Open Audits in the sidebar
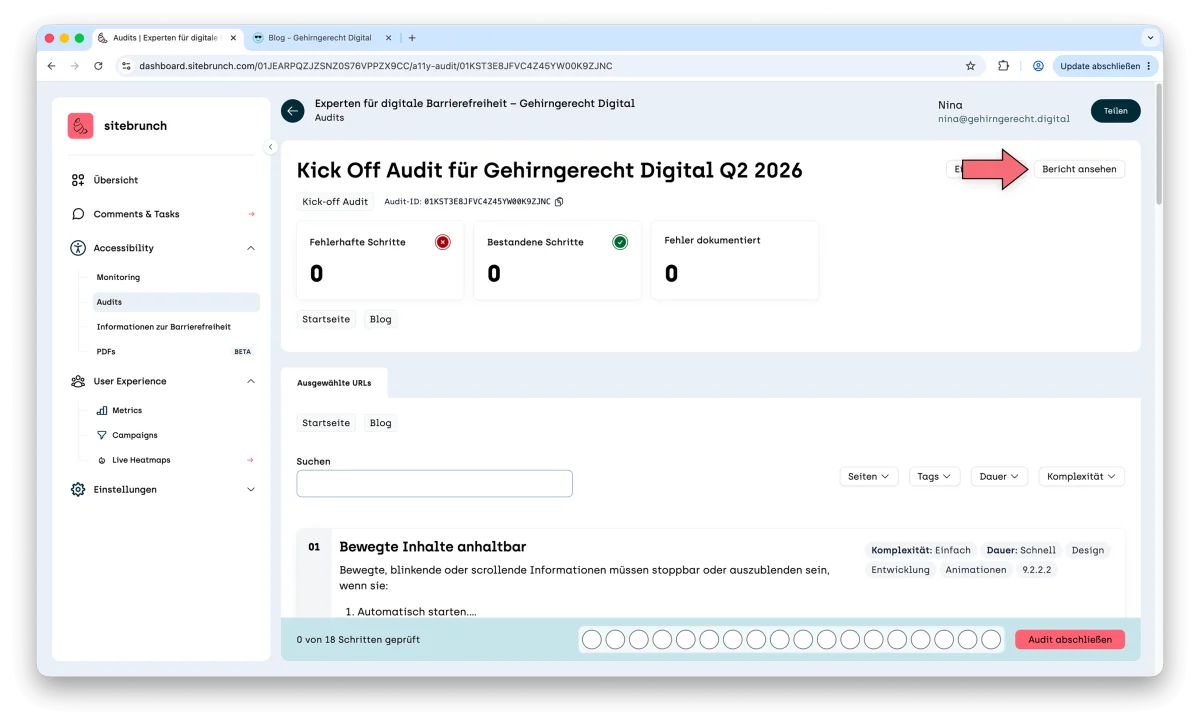The width and height of the screenshot is (1200, 725). coord(176,302)
